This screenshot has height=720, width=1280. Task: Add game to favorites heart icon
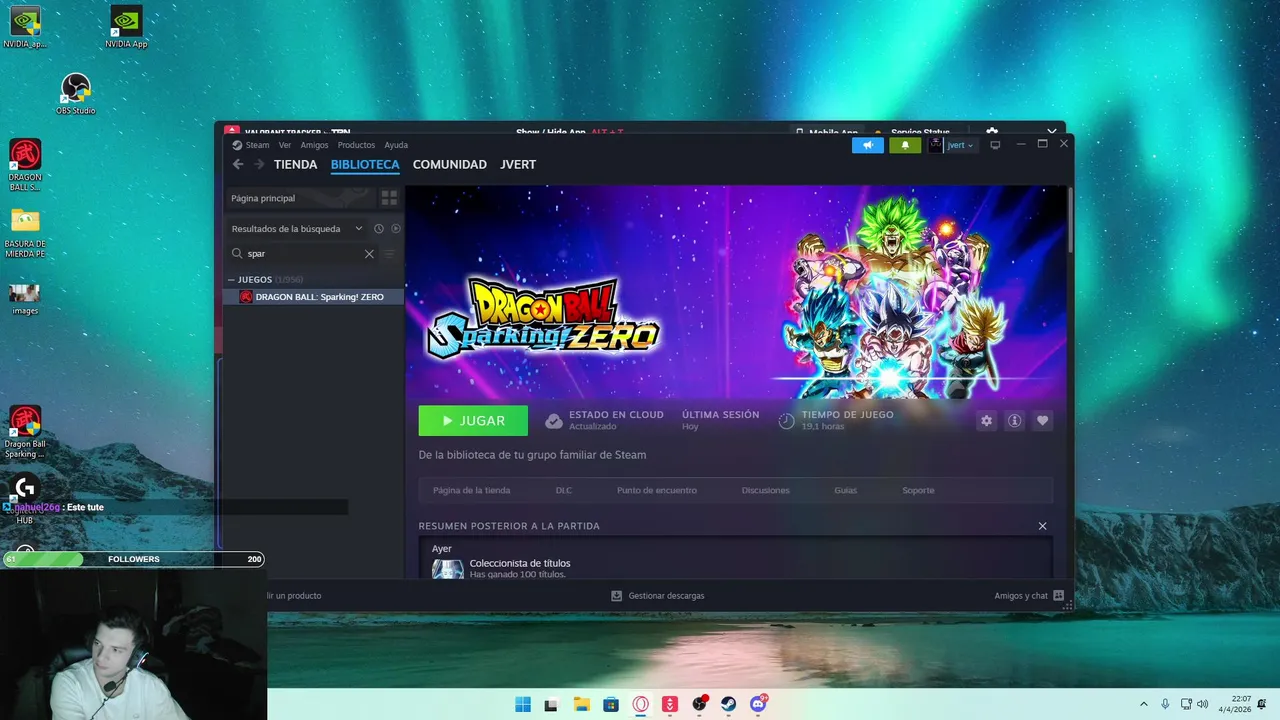[x=1042, y=421]
